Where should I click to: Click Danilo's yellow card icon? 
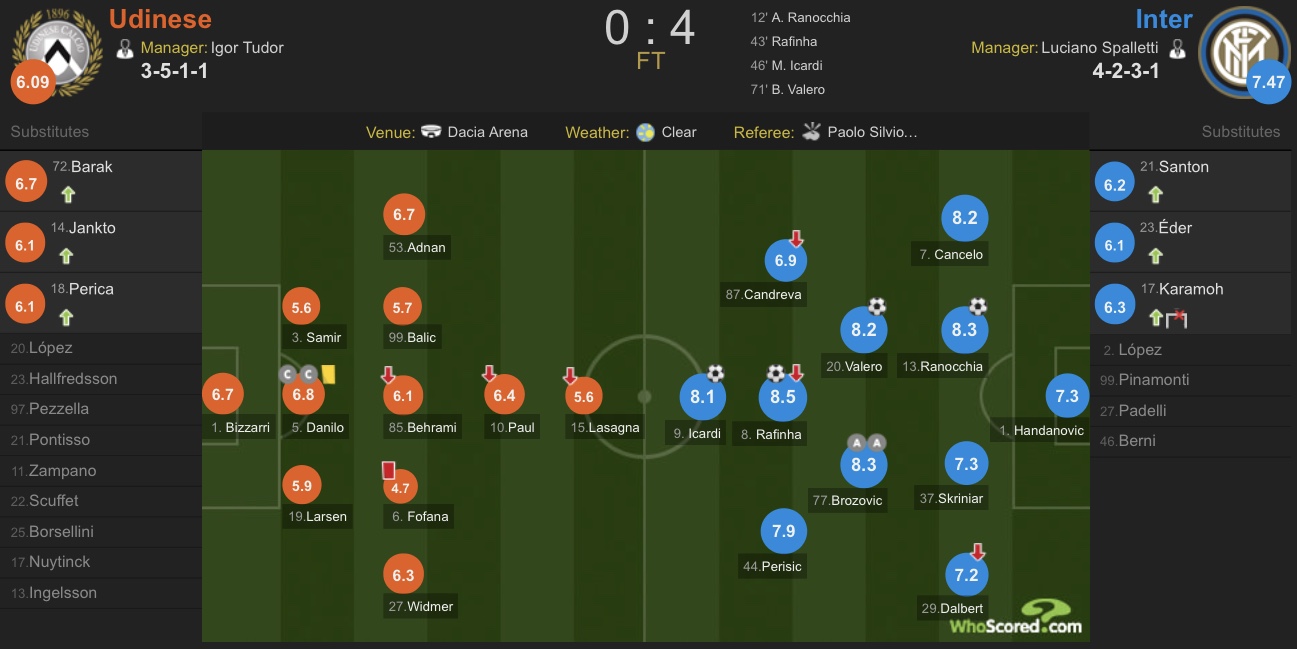coord(327,373)
